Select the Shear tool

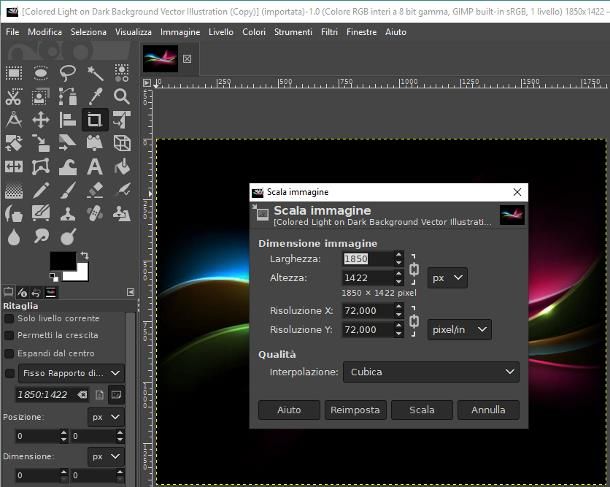coord(68,143)
